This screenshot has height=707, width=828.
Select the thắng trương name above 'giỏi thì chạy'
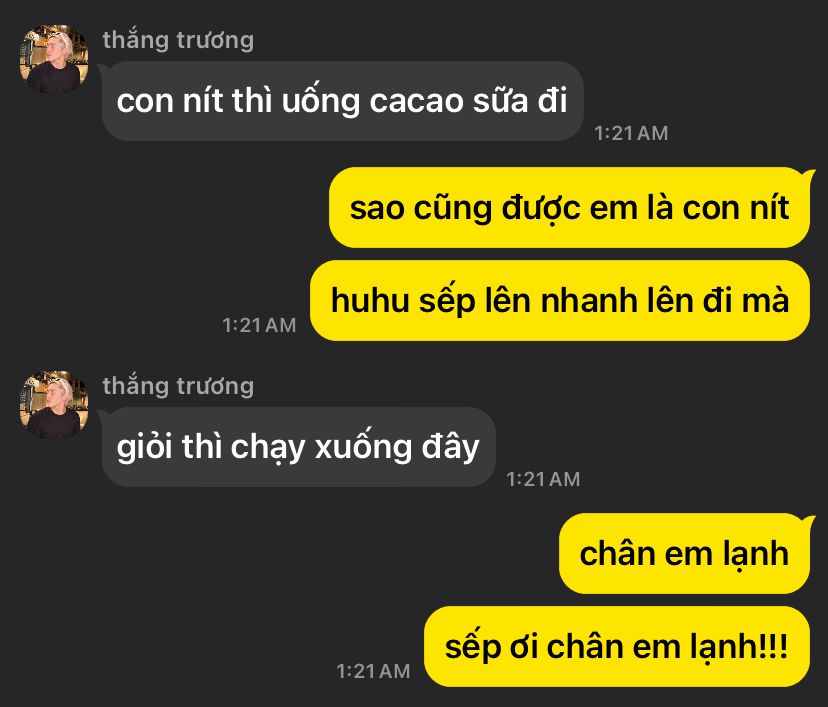pos(178,386)
